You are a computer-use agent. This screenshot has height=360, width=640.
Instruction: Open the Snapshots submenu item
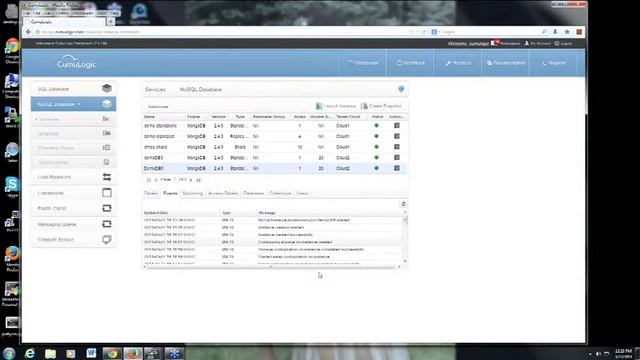click(73, 133)
